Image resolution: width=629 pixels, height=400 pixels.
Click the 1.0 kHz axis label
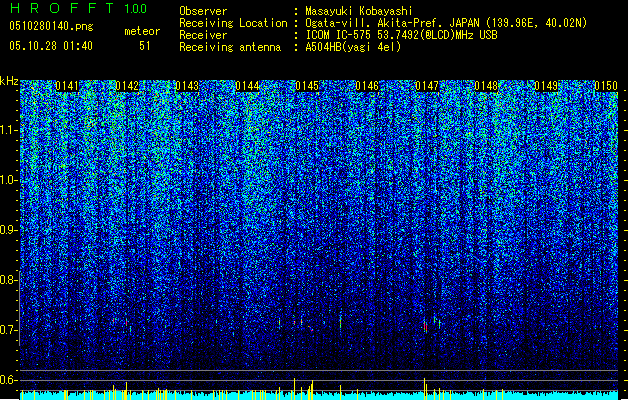(8, 180)
